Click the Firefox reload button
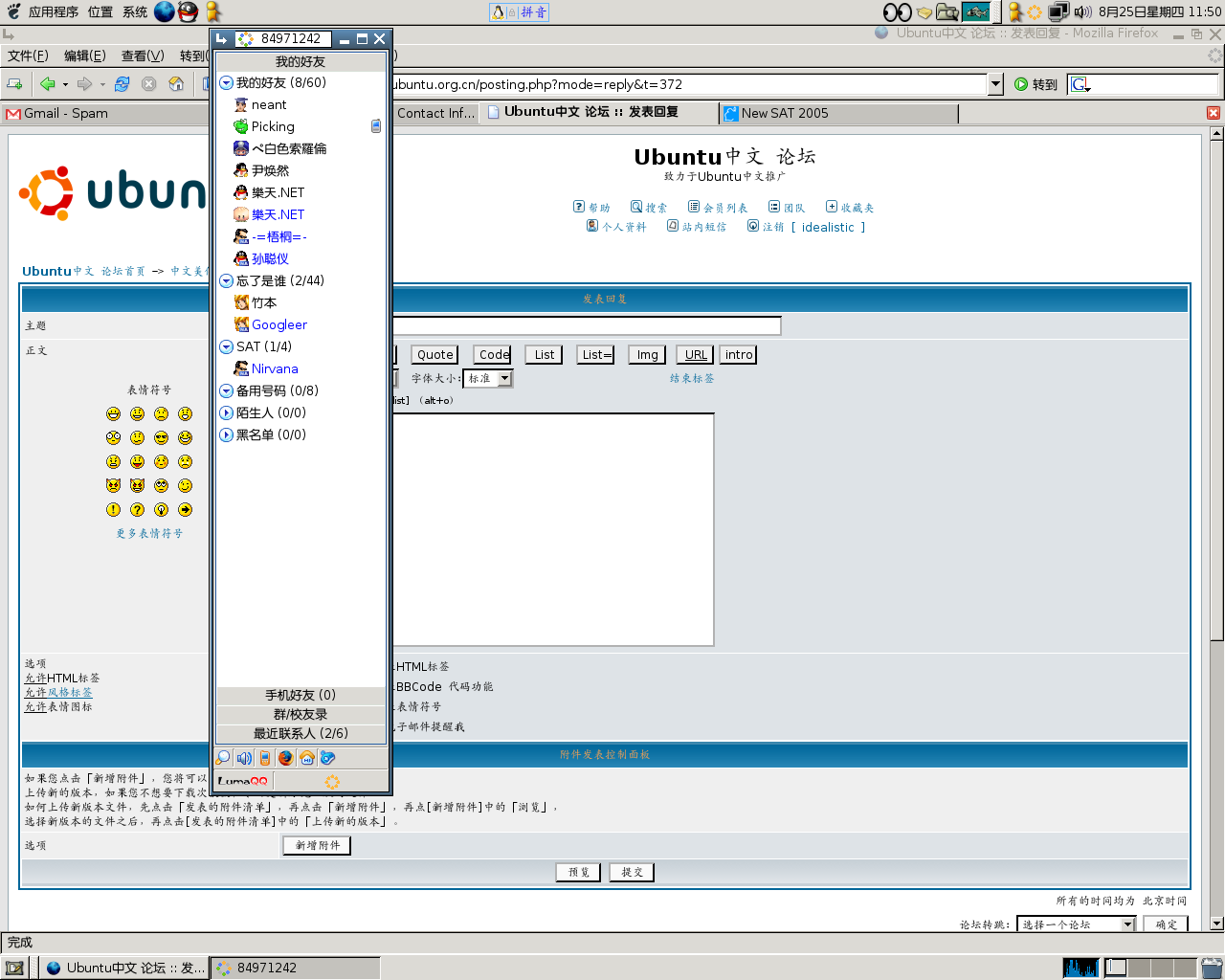 click(x=122, y=84)
